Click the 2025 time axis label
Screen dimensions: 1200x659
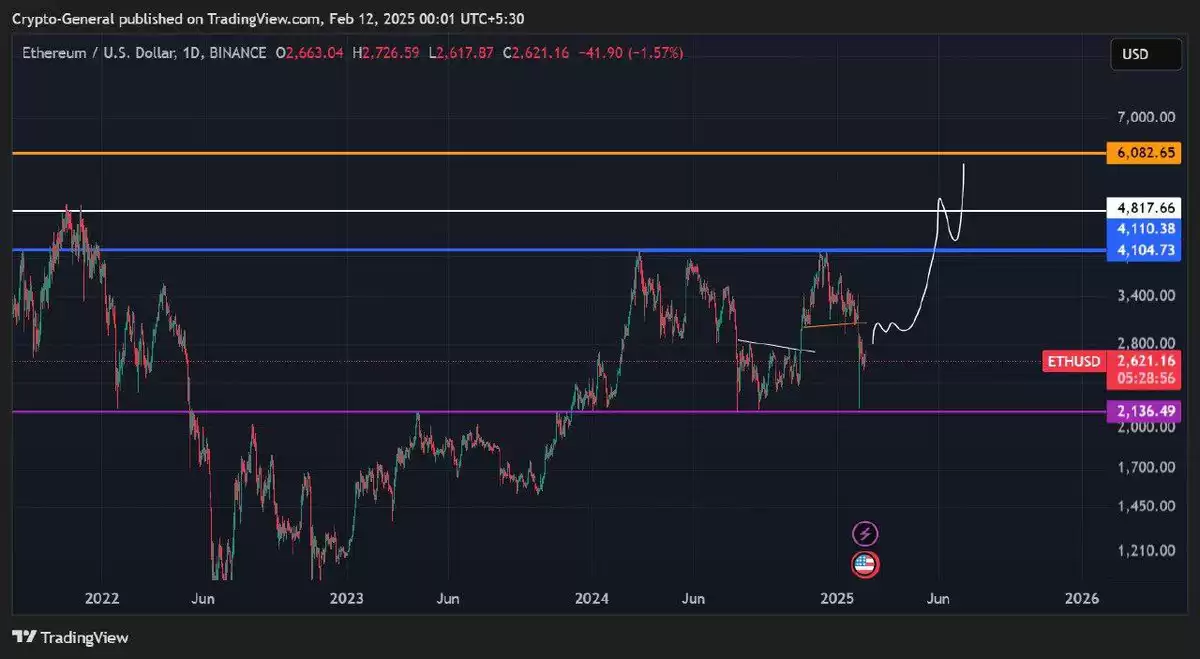pos(836,598)
